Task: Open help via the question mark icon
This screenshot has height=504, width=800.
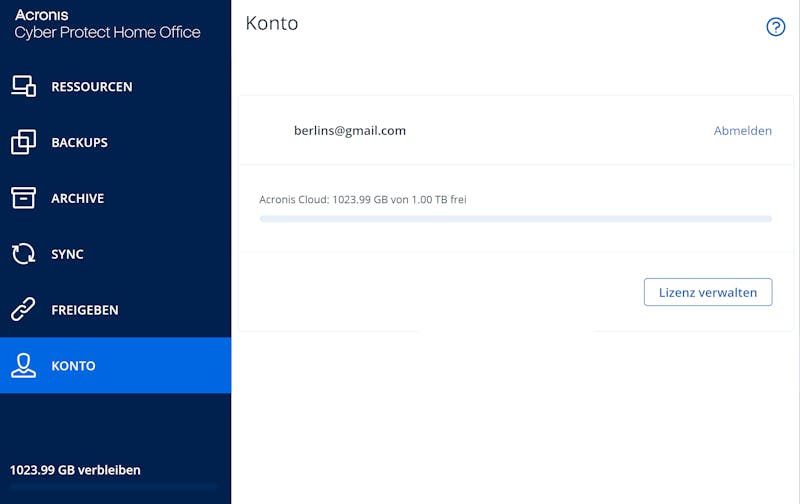Action: (776, 27)
